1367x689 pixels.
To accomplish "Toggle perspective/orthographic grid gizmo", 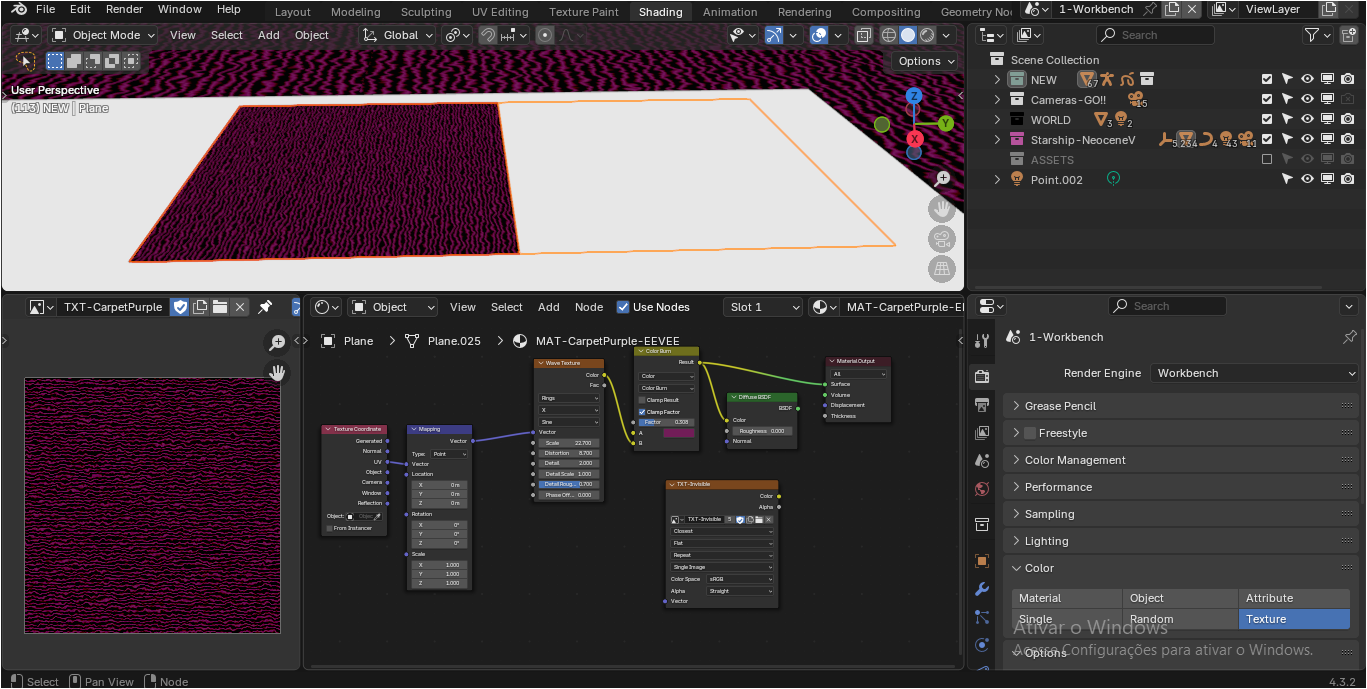I will click(x=941, y=269).
